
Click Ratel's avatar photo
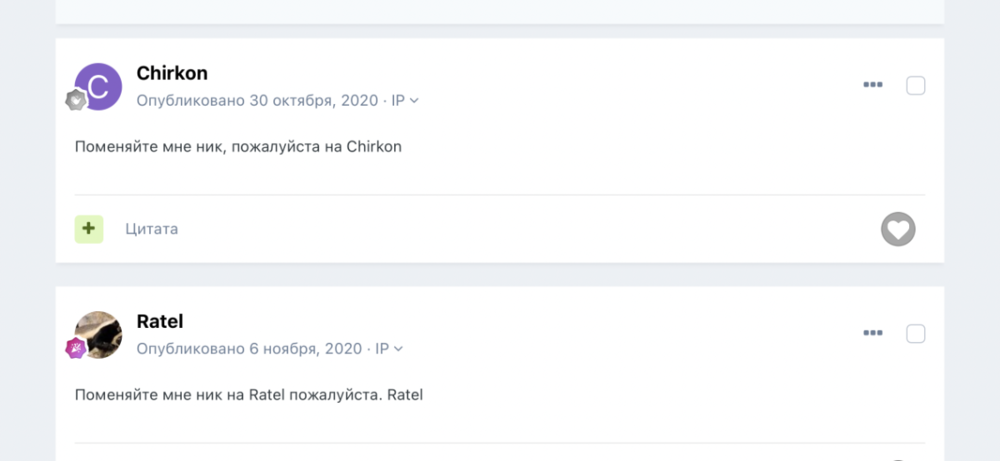pos(99,334)
